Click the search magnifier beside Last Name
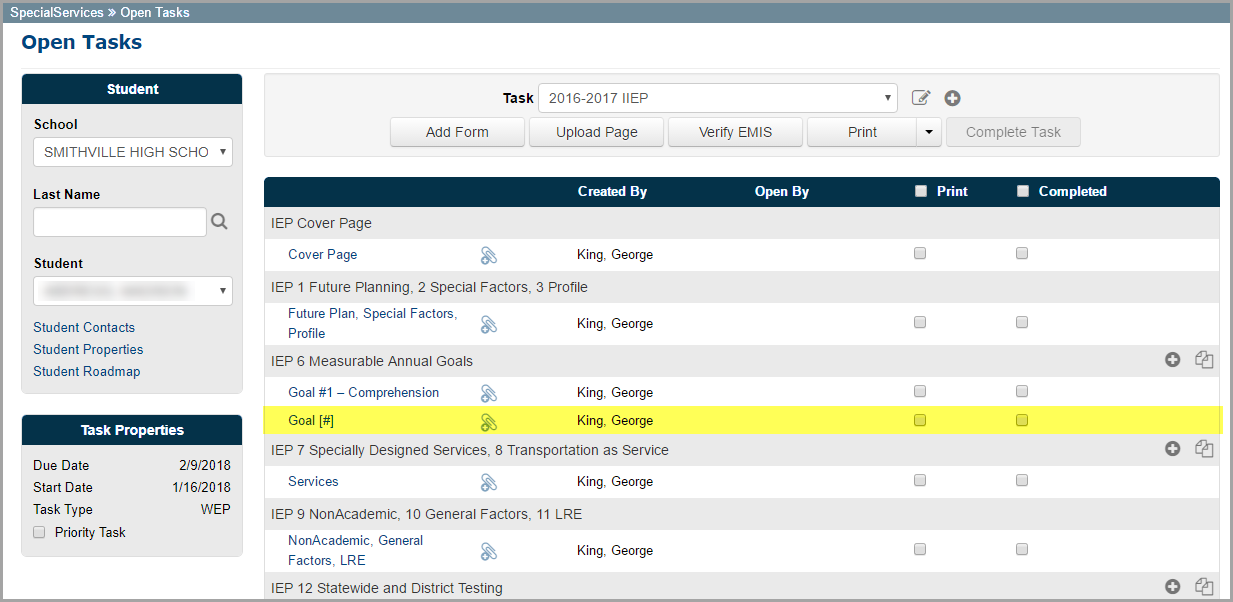The image size is (1233, 602). coord(219,222)
